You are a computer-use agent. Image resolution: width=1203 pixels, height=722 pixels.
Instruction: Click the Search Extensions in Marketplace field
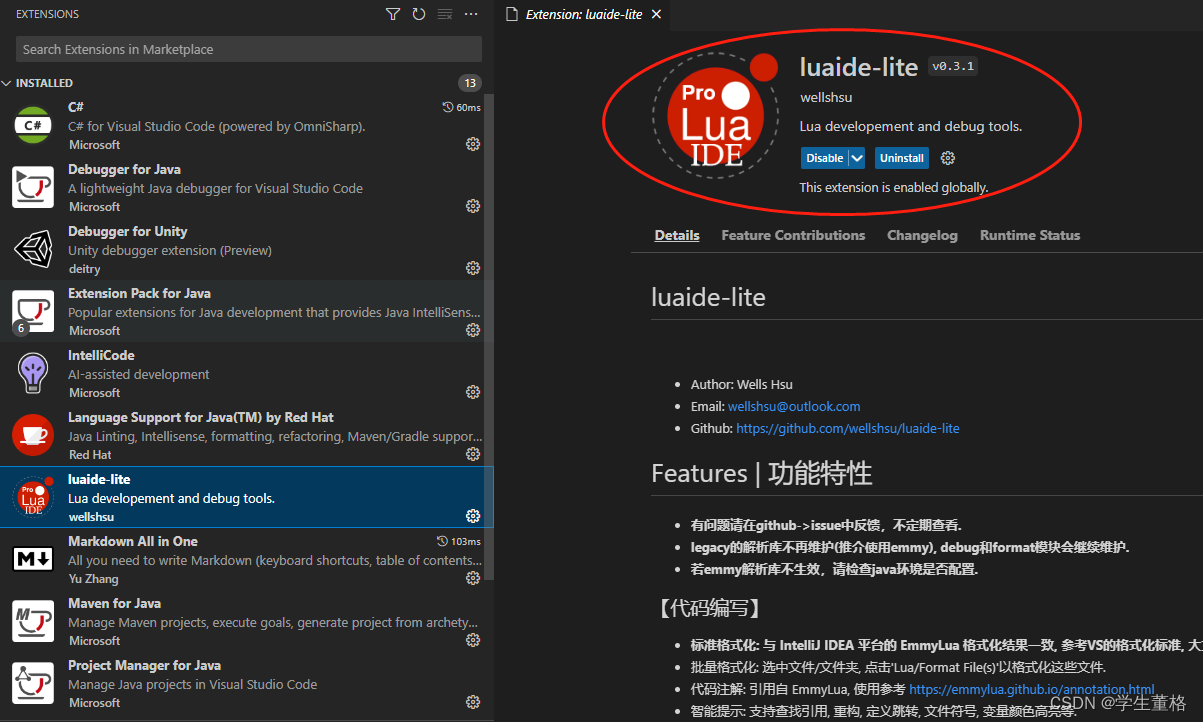[x=246, y=48]
